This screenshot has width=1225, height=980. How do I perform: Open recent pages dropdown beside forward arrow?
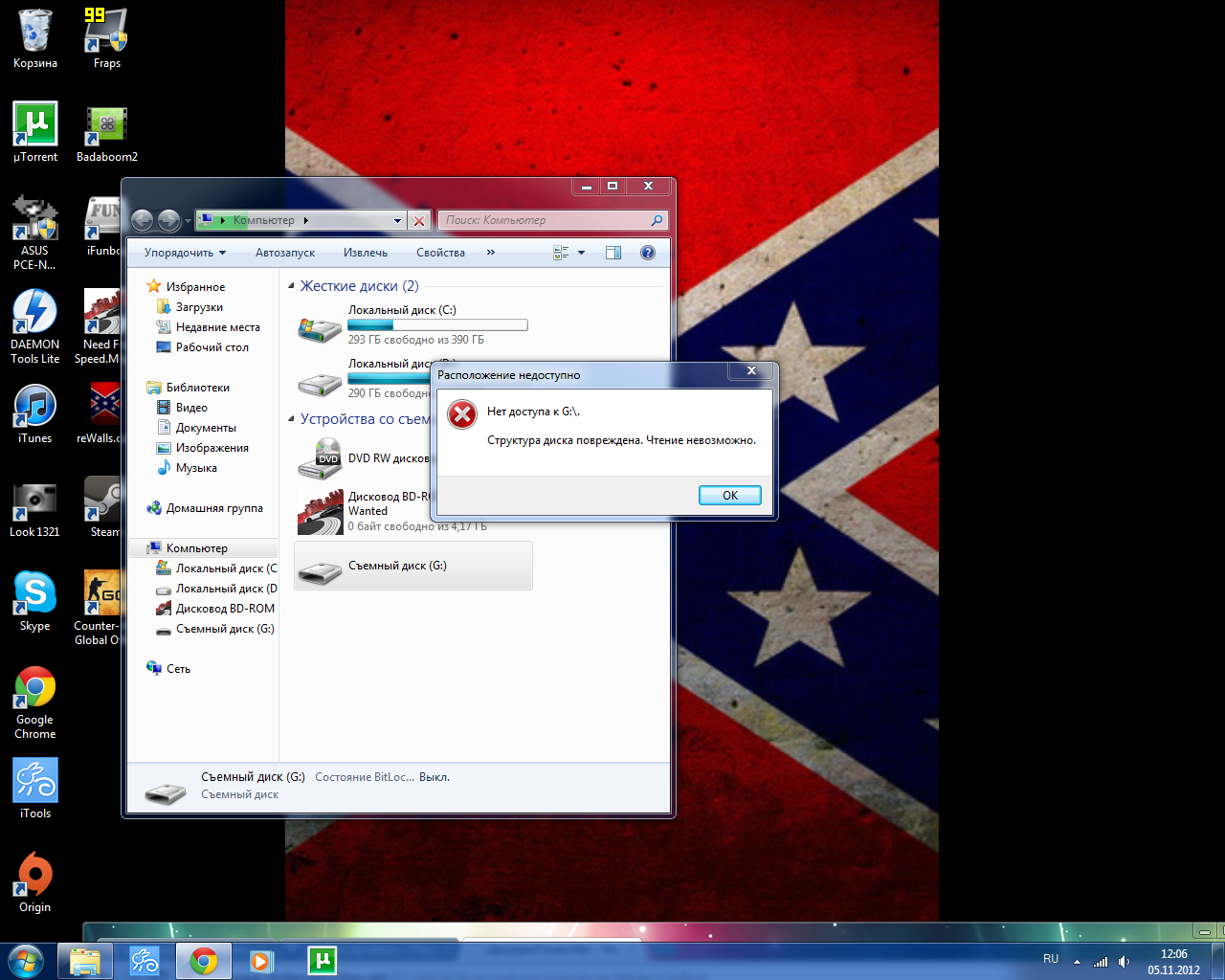coord(188,221)
